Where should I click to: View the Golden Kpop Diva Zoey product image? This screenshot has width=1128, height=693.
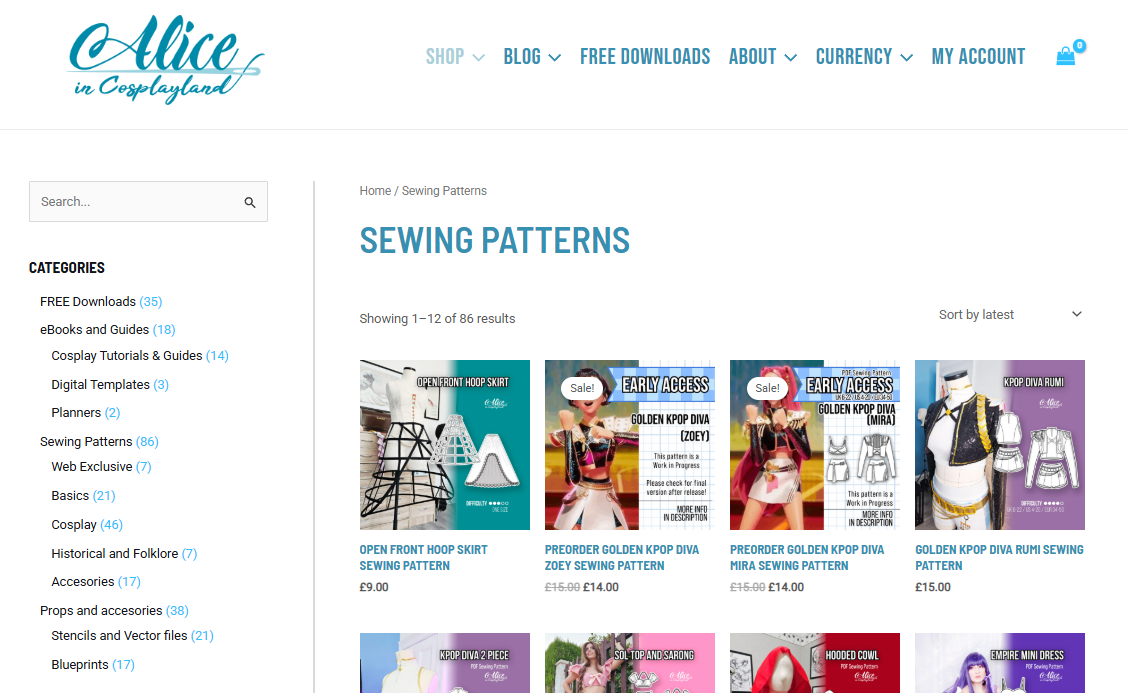coord(629,445)
